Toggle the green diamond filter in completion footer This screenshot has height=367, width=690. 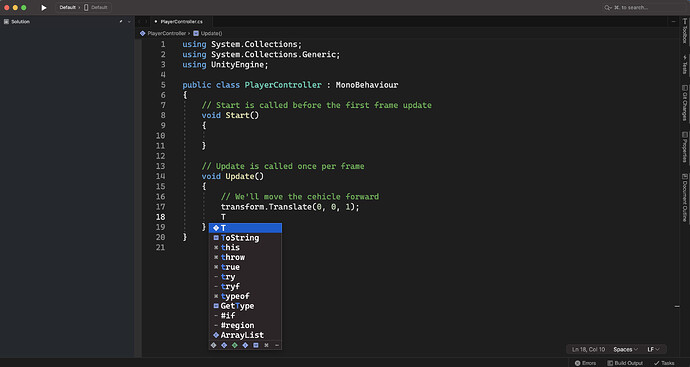coord(235,345)
